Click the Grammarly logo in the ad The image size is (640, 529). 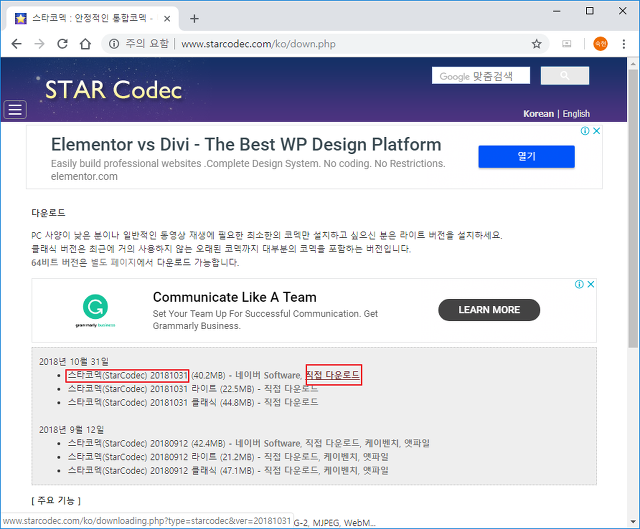click(96, 311)
